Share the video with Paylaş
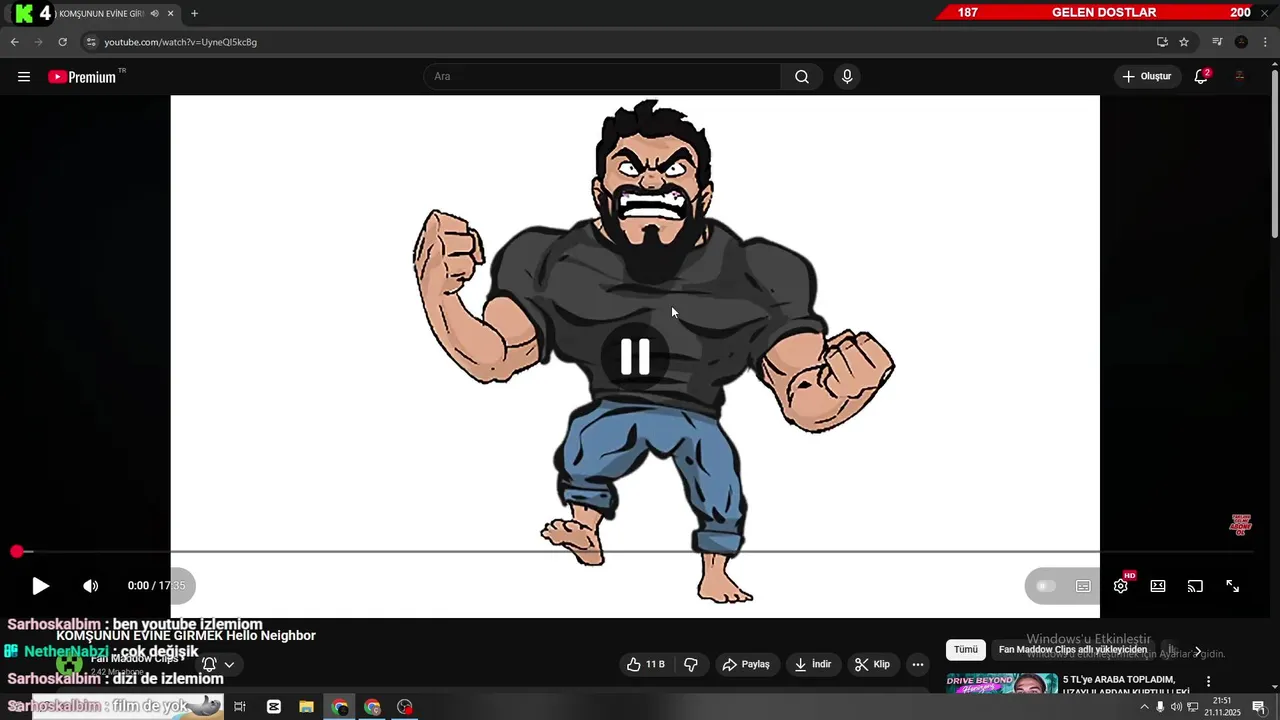1280x720 pixels. [747, 664]
